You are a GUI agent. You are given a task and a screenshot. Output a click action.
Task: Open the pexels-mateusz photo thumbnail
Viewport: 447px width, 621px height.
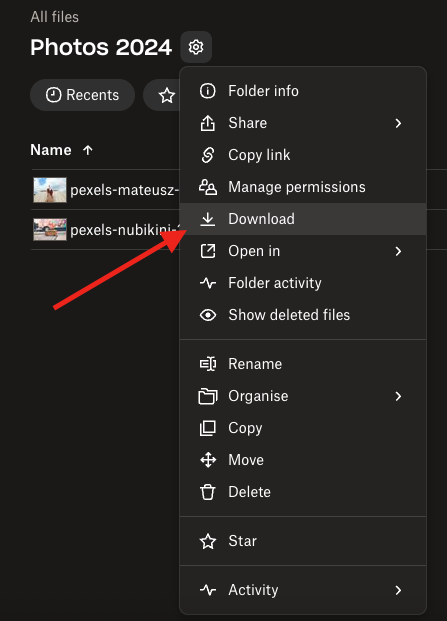[x=50, y=190]
